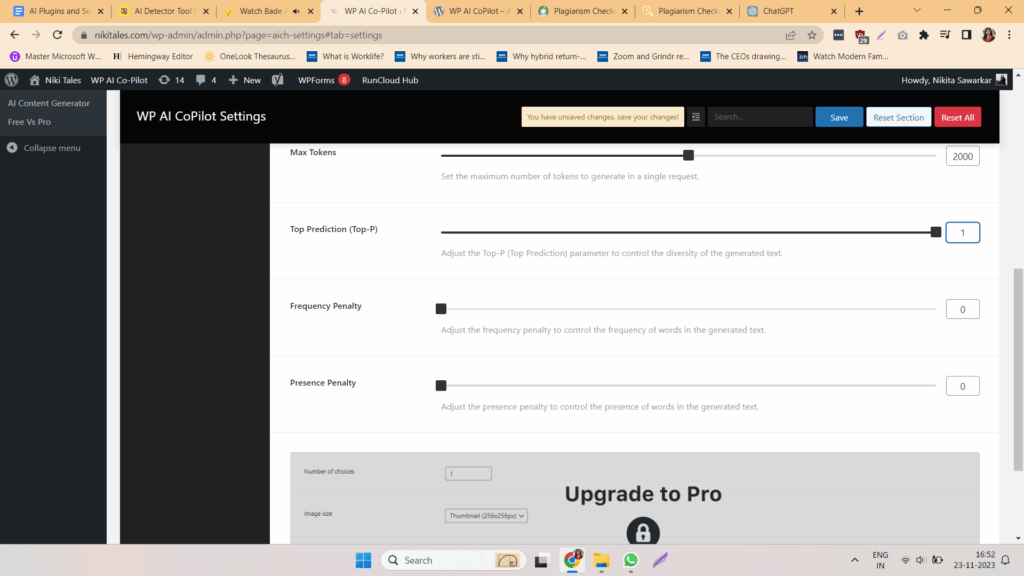Toggle the Chrome side panel icon
The height and width of the screenshot is (576, 1024).
967,35
